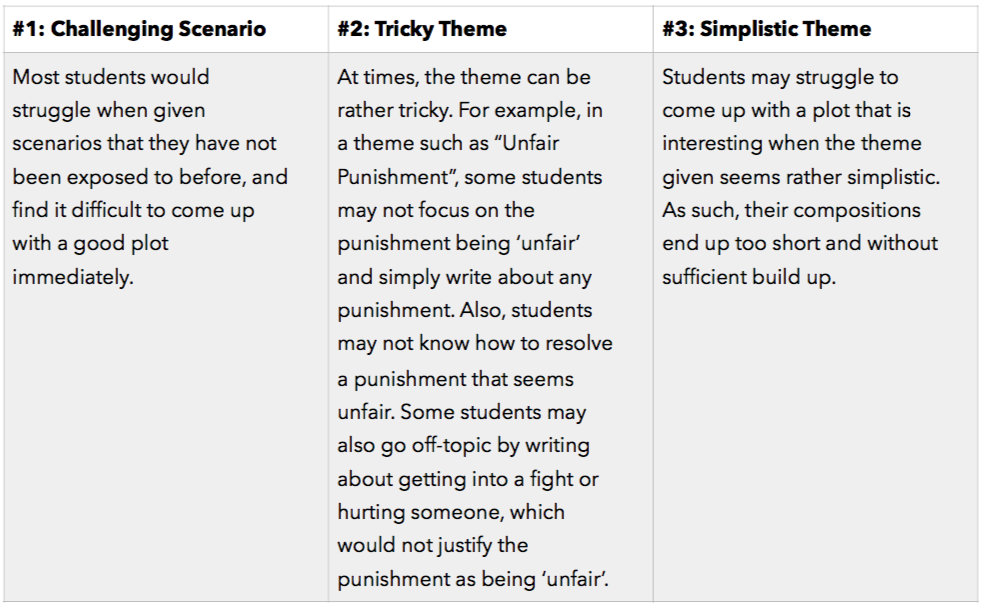Place cursor on 'scenarios that they have not'
The image size is (984, 606).
(x=144, y=144)
